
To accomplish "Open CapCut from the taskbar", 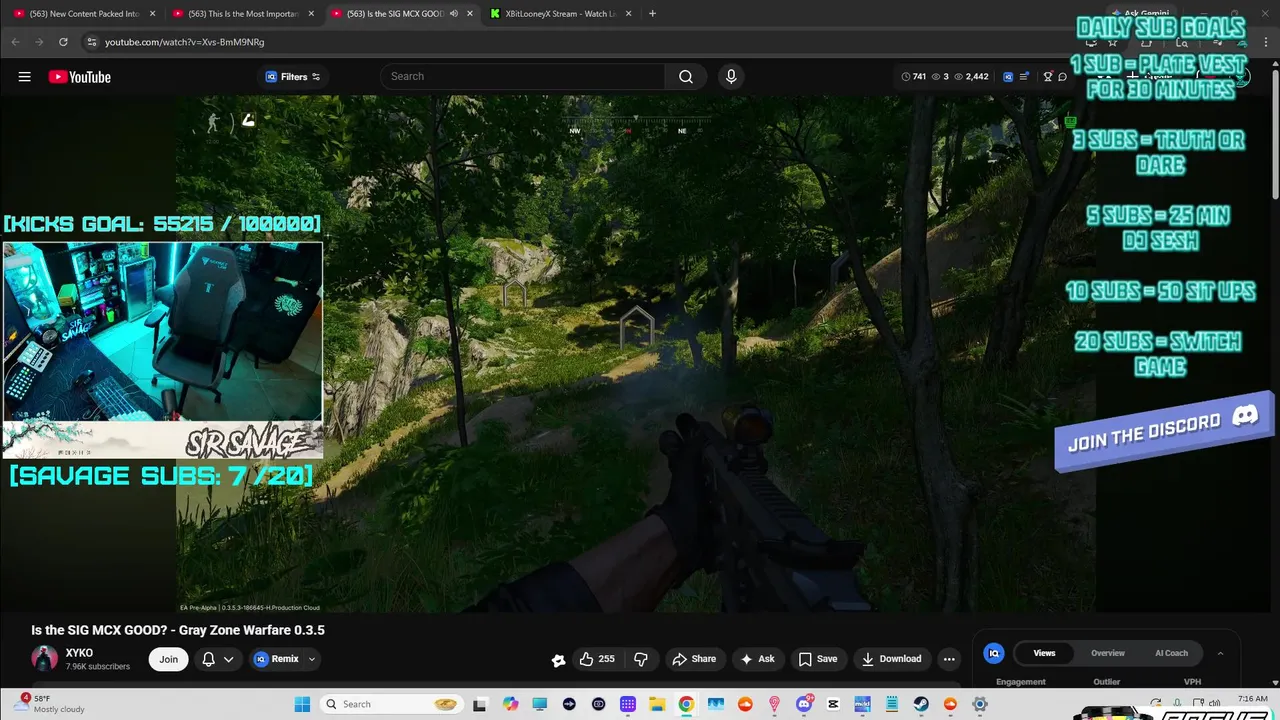I will point(833,704).
